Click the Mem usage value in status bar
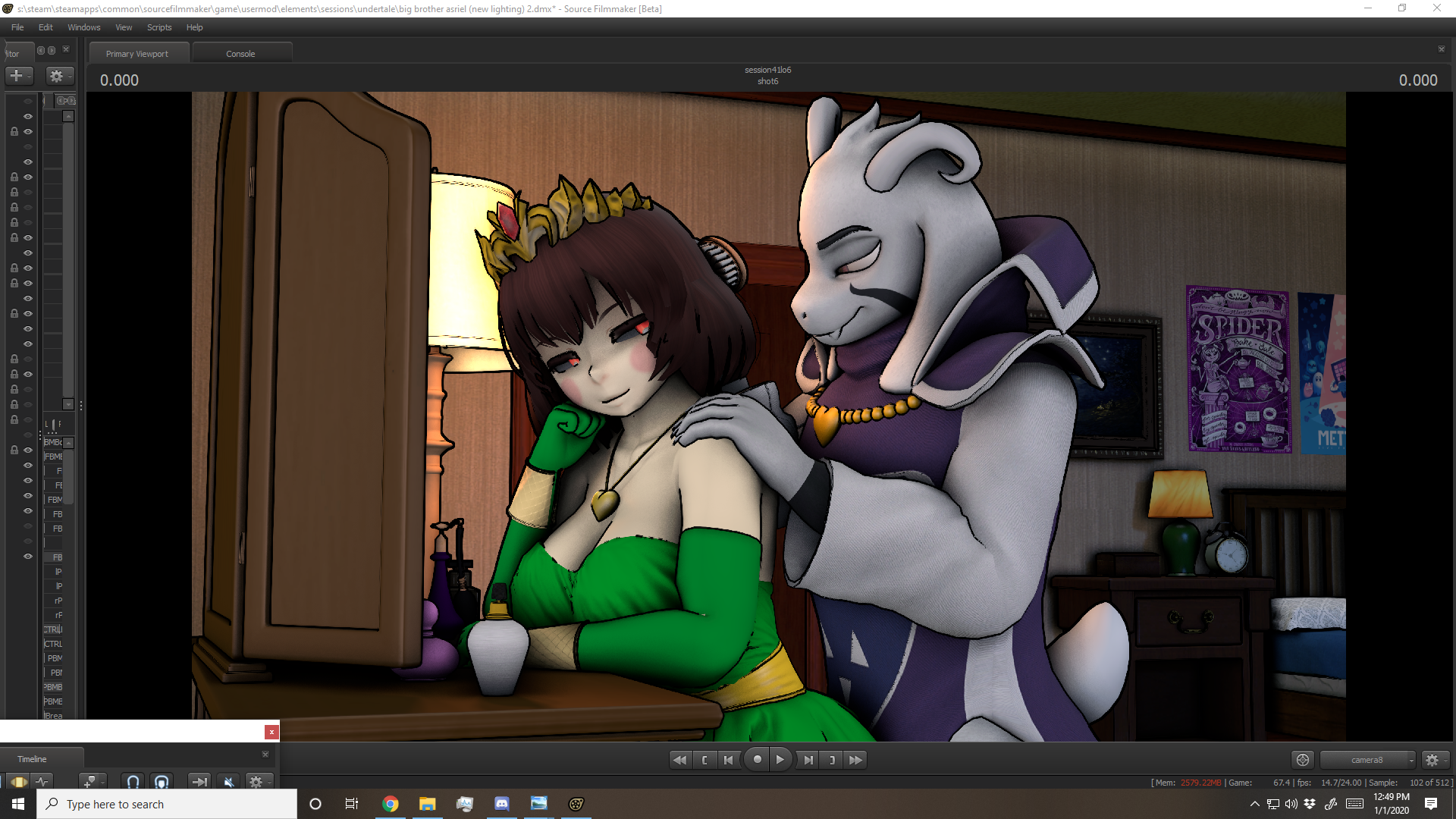The width and height of the screenshot is (1456, 819). (x=1201, y=783)
